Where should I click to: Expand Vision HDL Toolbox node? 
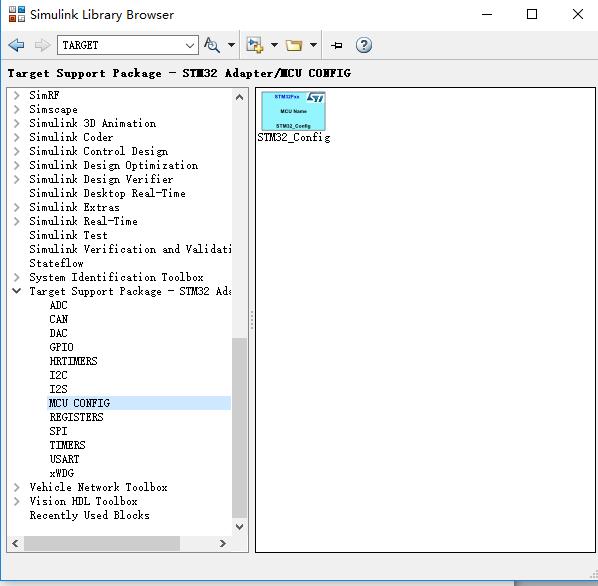click(x=16, y=501)
